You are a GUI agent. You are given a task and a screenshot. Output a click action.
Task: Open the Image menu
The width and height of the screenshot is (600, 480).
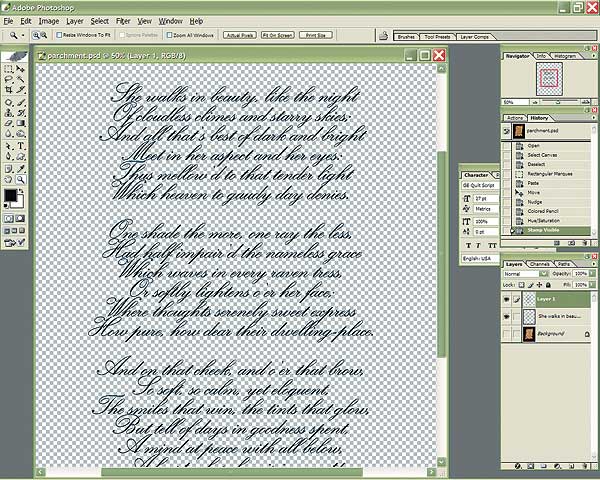pyautogui.click(x=49, y=21)
